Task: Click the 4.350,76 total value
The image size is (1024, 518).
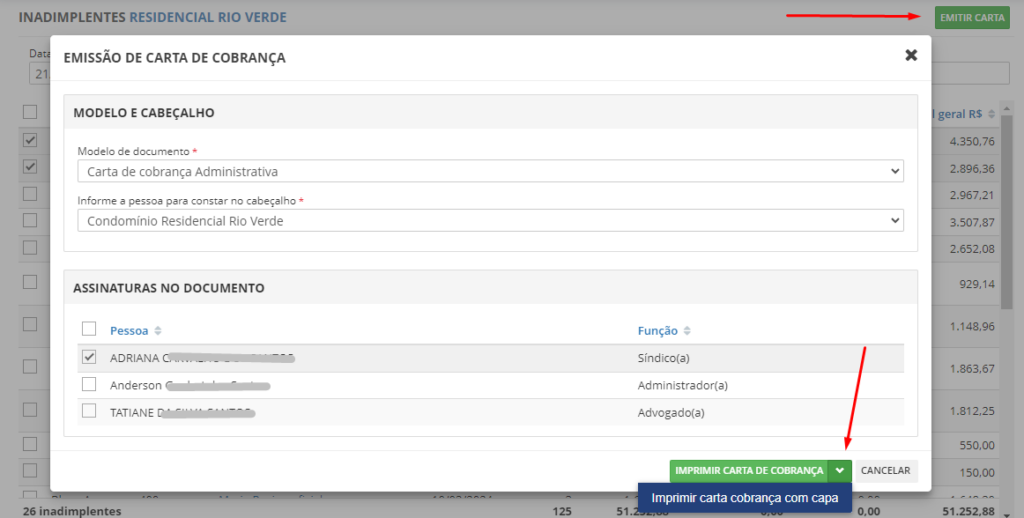Action: click(972, 141)
